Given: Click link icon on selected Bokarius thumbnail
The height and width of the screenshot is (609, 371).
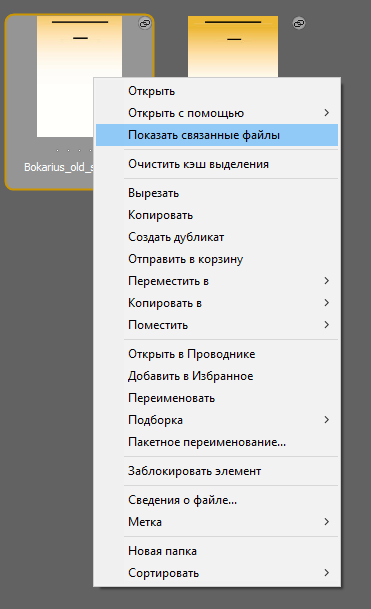Looking at the screenshot, I should pos(145,24).
